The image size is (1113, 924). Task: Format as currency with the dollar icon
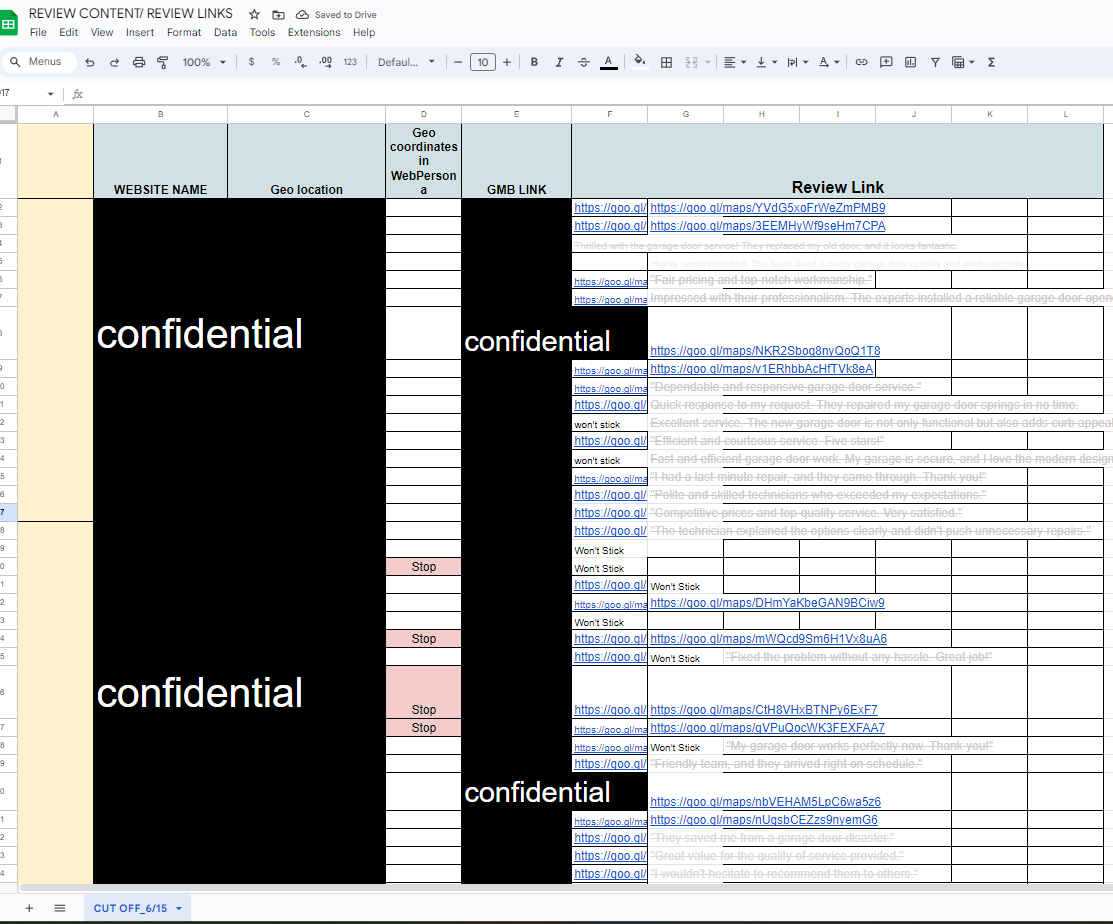click(251, 62)
